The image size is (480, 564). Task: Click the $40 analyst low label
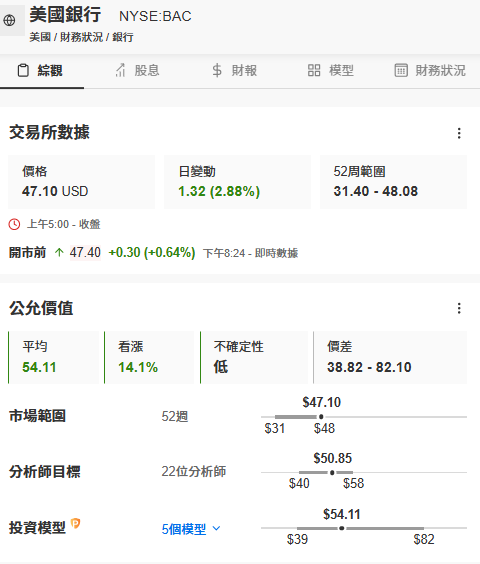click(x=299, y=483)
